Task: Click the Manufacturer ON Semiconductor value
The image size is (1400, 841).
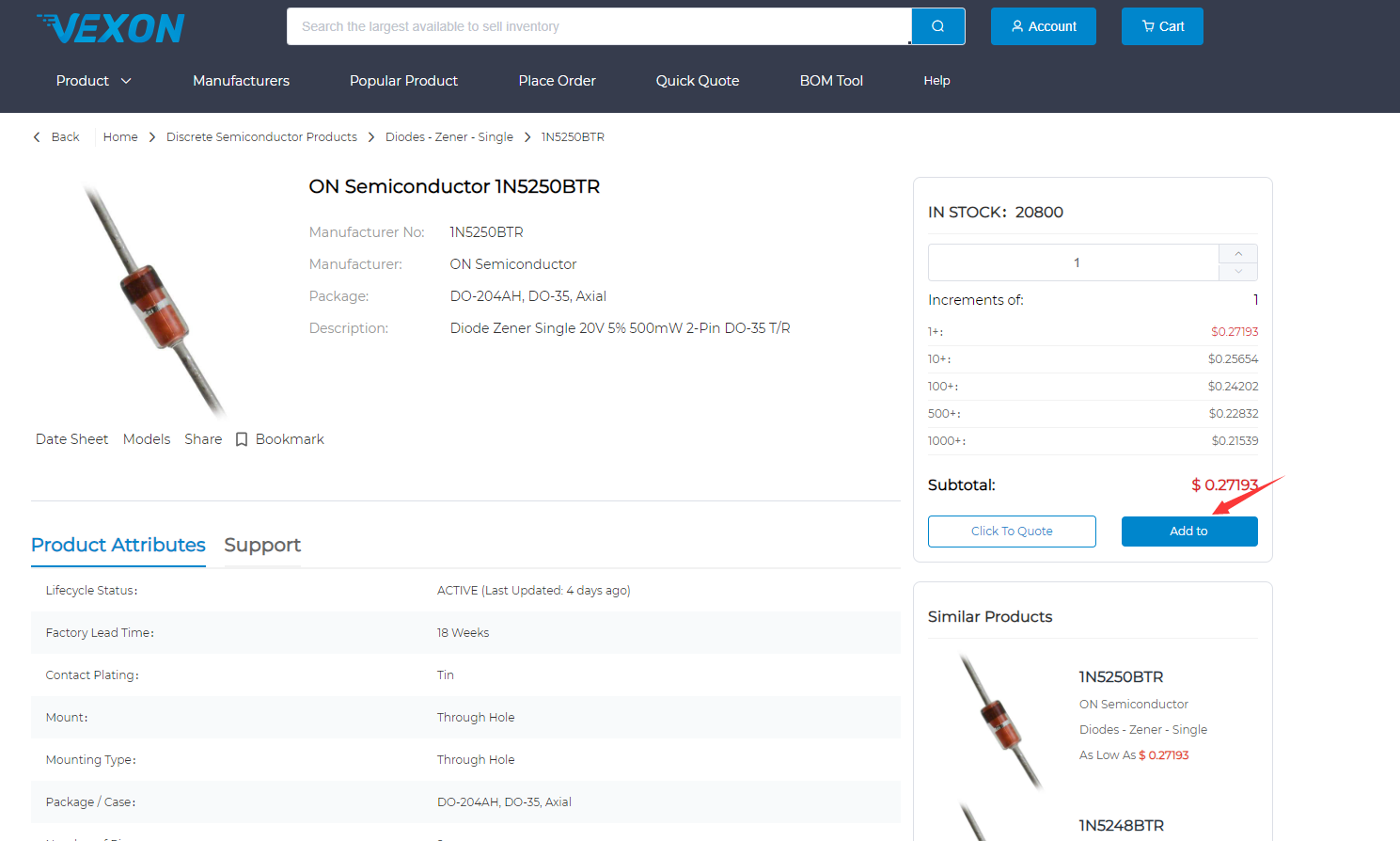Action: tap(513, 264)
